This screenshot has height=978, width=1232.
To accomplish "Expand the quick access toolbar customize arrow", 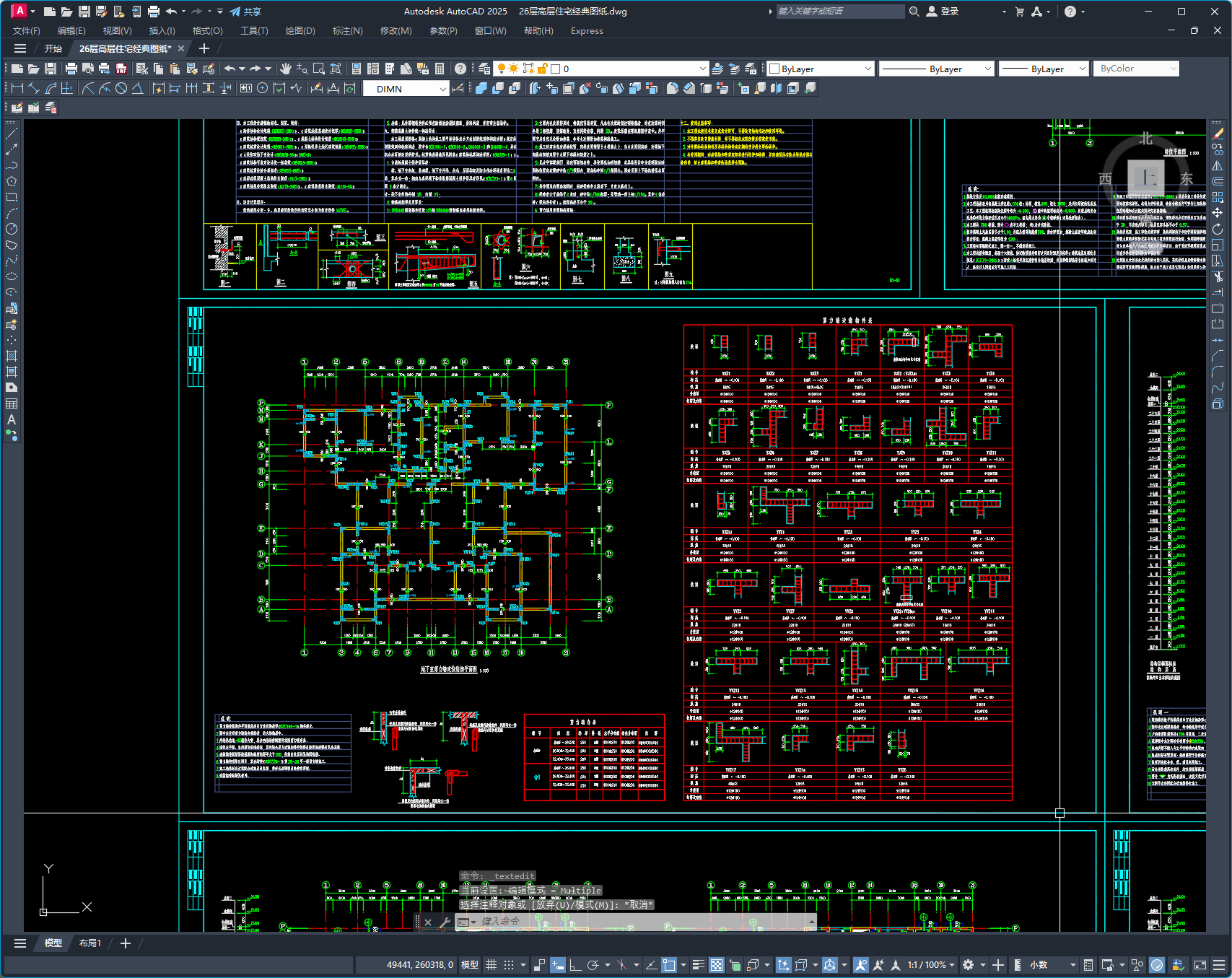I will point(220,12).
